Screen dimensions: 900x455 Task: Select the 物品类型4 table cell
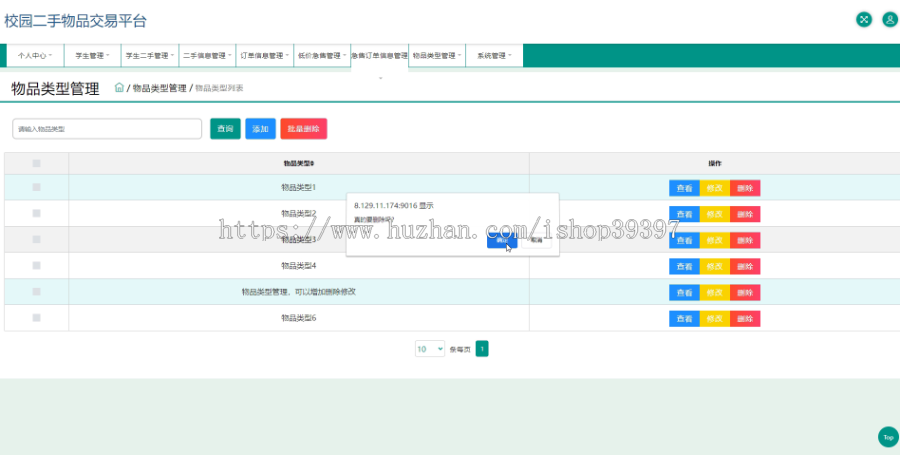point(298,266)
